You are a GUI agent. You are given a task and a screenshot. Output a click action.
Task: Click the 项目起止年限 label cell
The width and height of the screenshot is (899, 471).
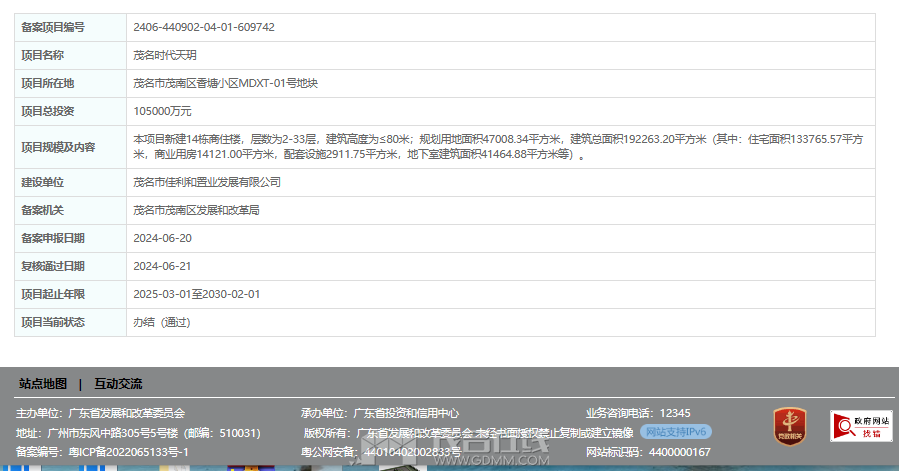(71, 294)
